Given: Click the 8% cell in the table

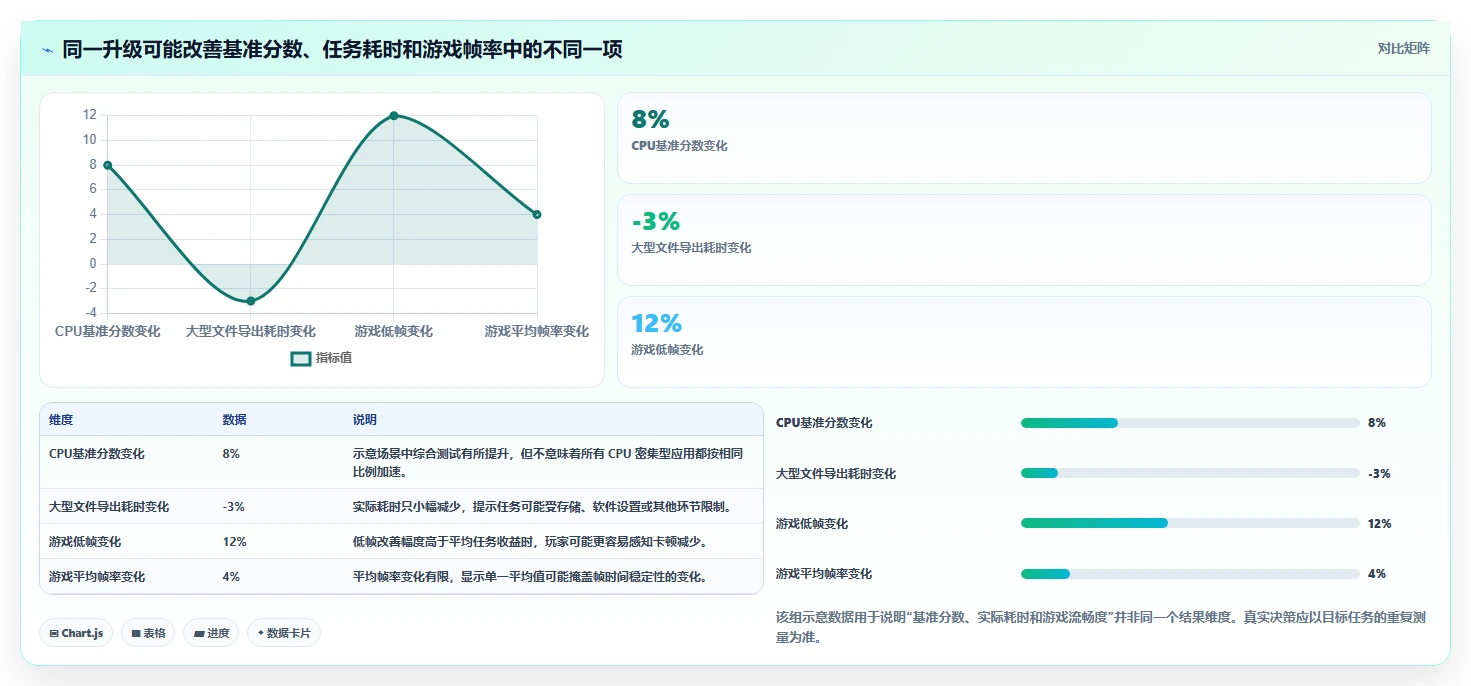Looking at the screenshot, I should click(x=231, y=454).
